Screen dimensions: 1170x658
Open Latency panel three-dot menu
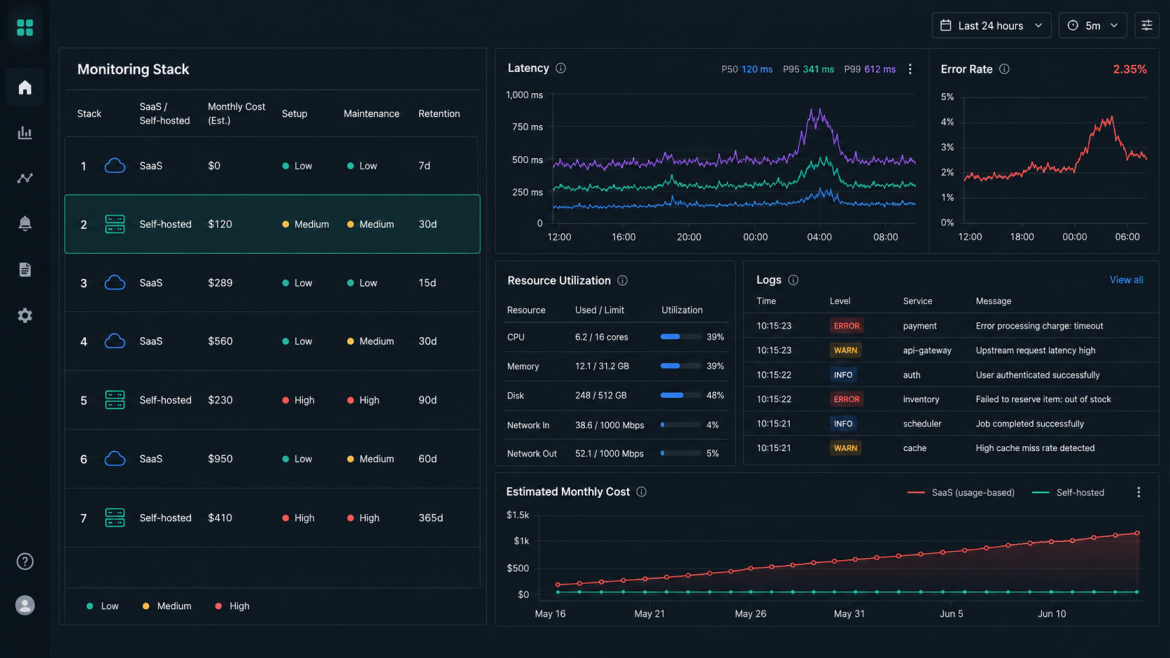click(910, 69)
